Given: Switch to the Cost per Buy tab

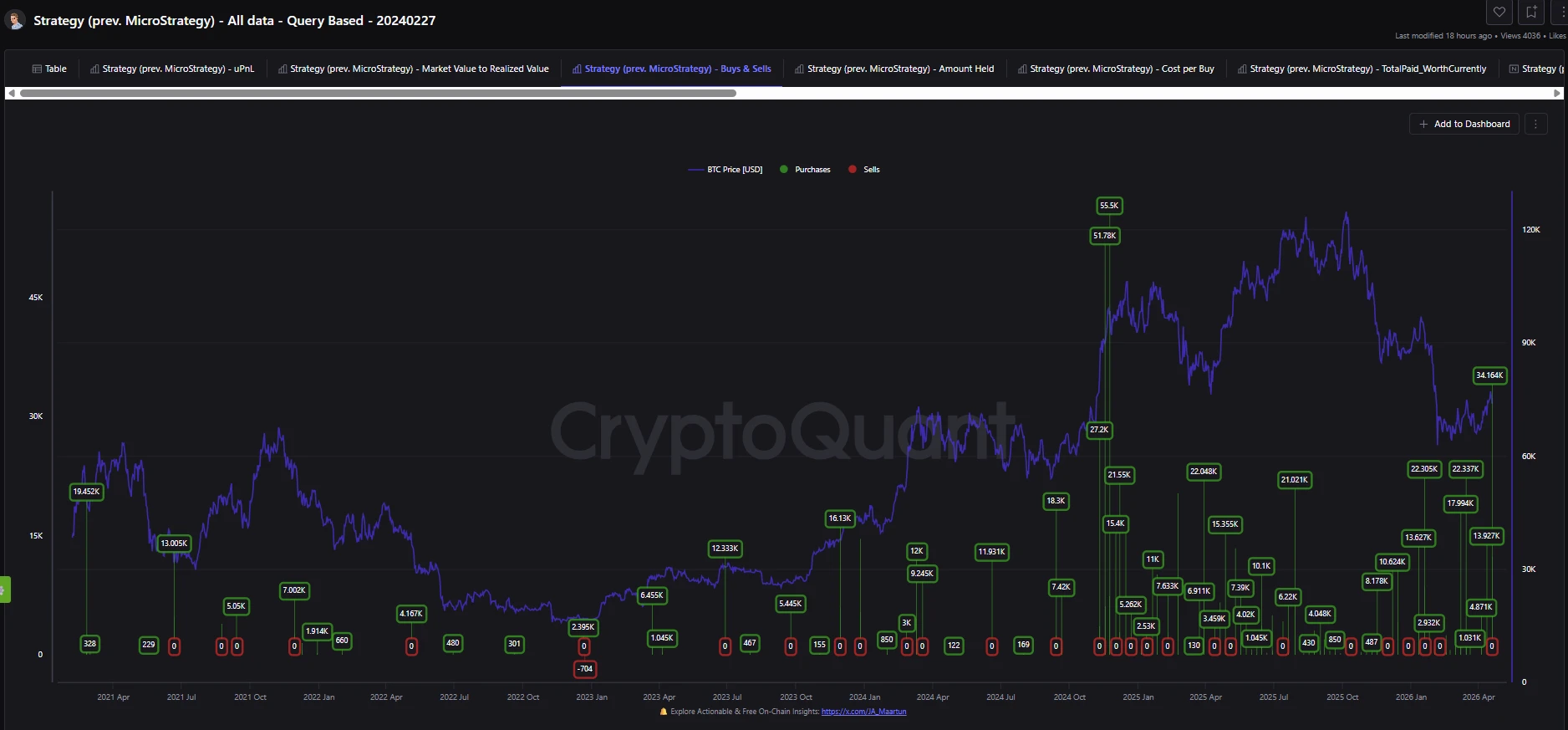Looking at the screenshot, I should [x=1117, y=69].
